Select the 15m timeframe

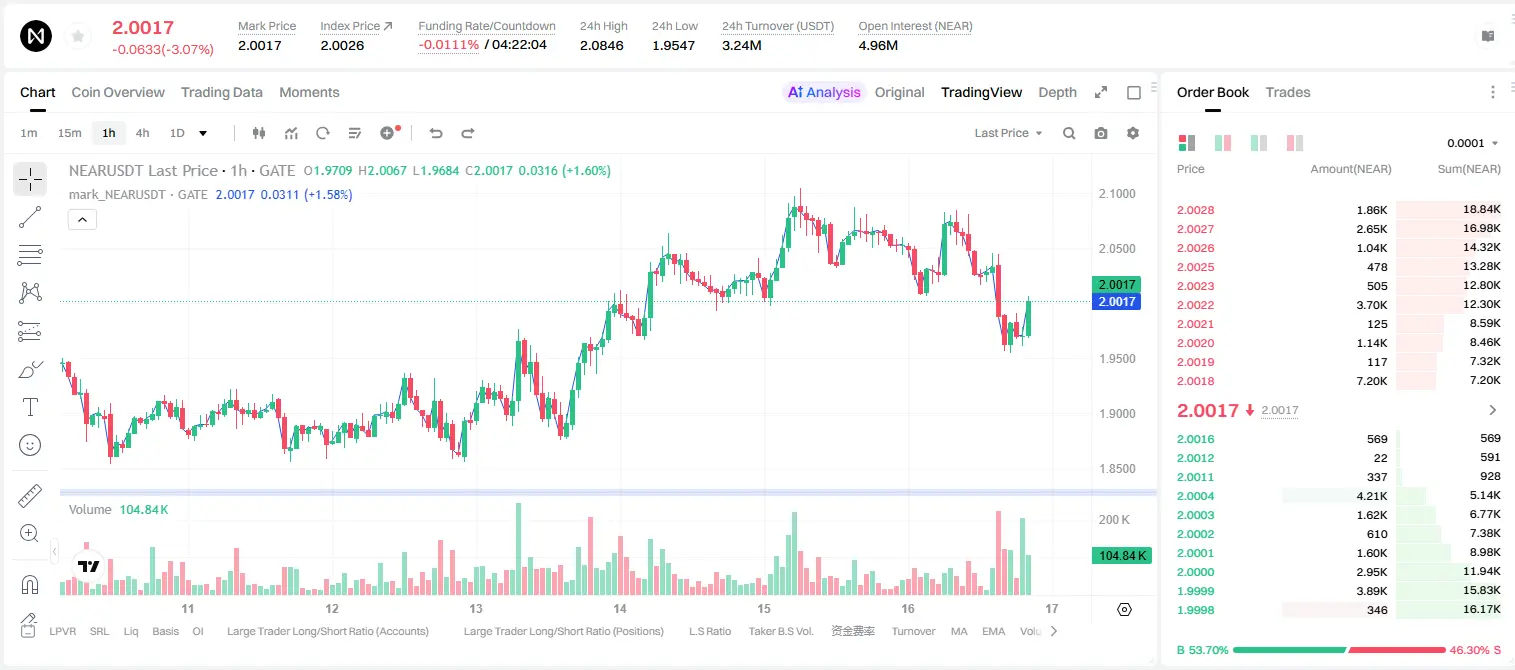coord(69,133)
